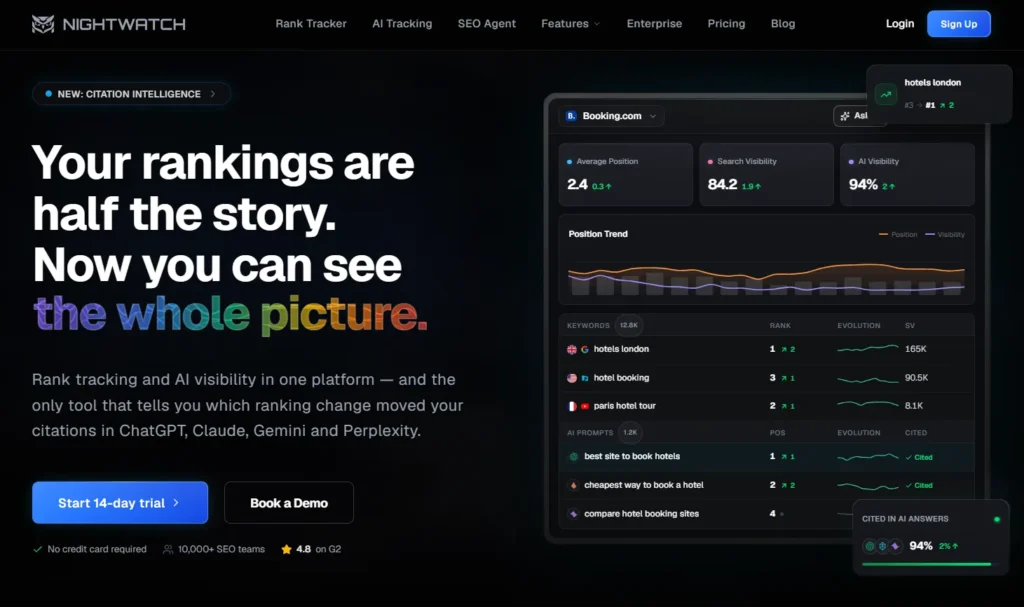This screenshot has height=607, width=1024.
Task: Click the 12.8K keywords count badge
Action: (x=629, y=325)
